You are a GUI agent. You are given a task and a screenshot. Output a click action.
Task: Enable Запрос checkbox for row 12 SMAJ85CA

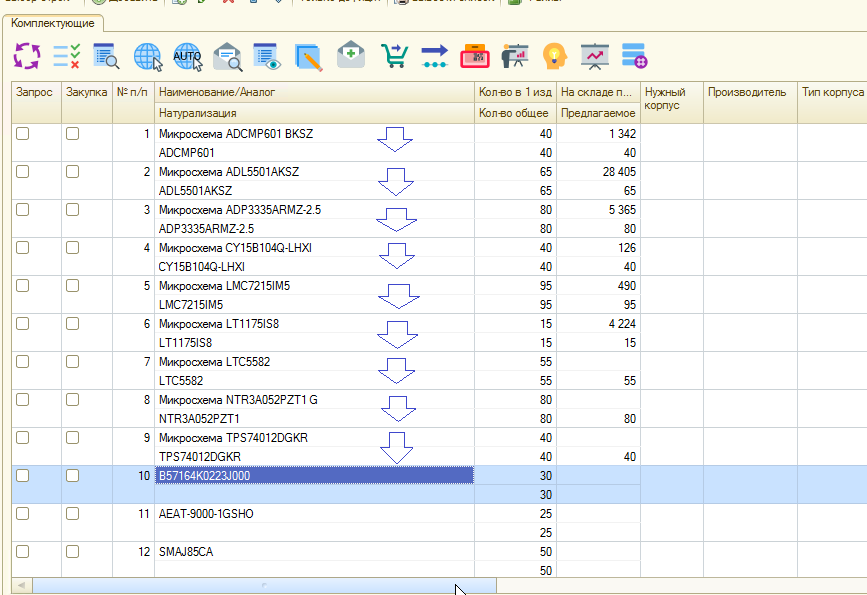click(x=23, y=552)
